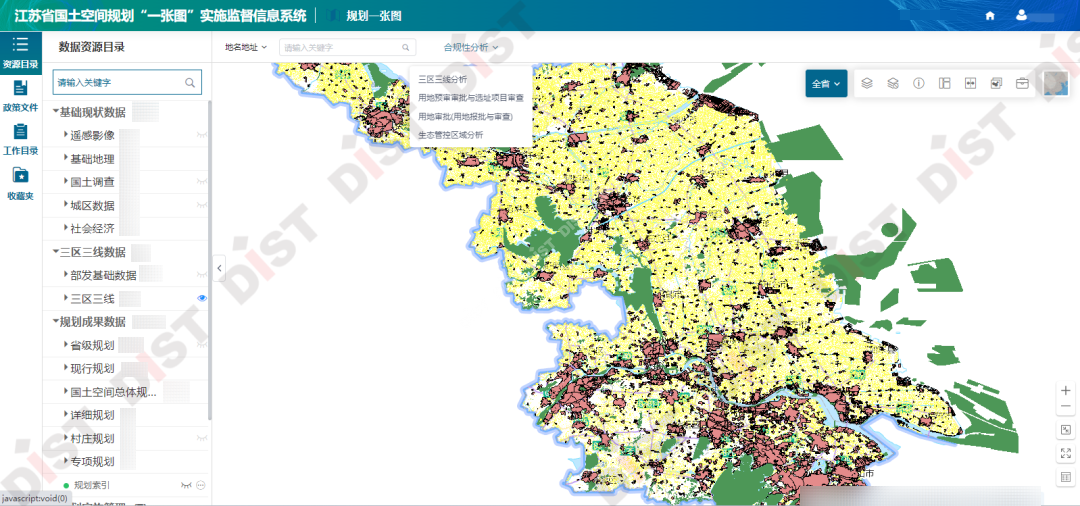Open the 收藏夹 favorites section
This screenshot has width=1080, height=506.
tap(21, 184)
